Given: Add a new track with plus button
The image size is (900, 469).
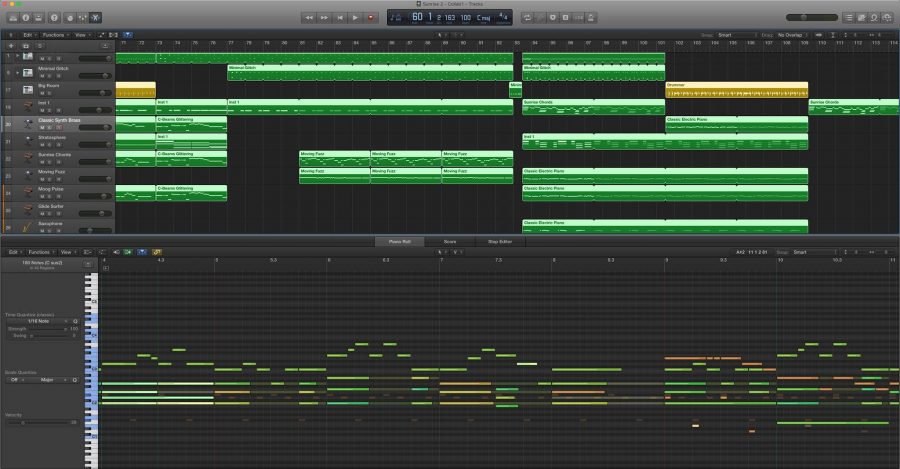Looking at the screenshot, I should pyautogui.click(x=11, y=46).
